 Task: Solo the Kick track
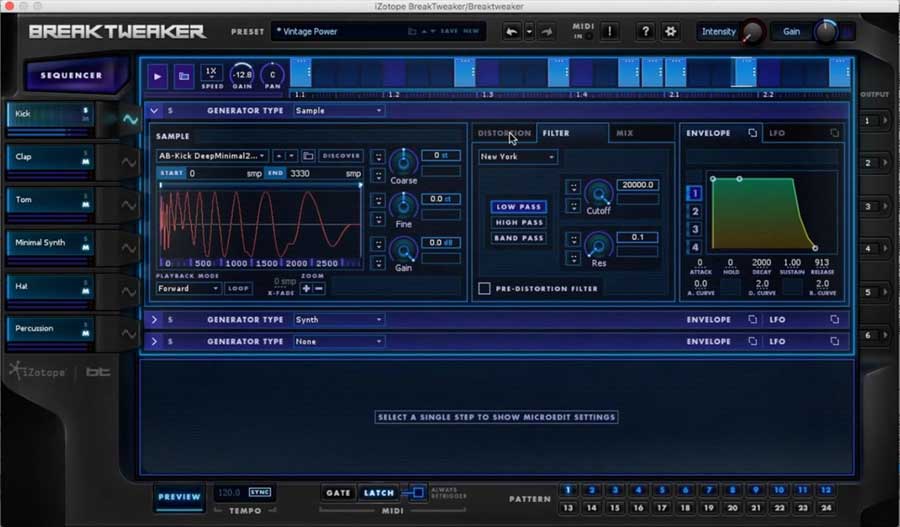[x=86, y=110]
